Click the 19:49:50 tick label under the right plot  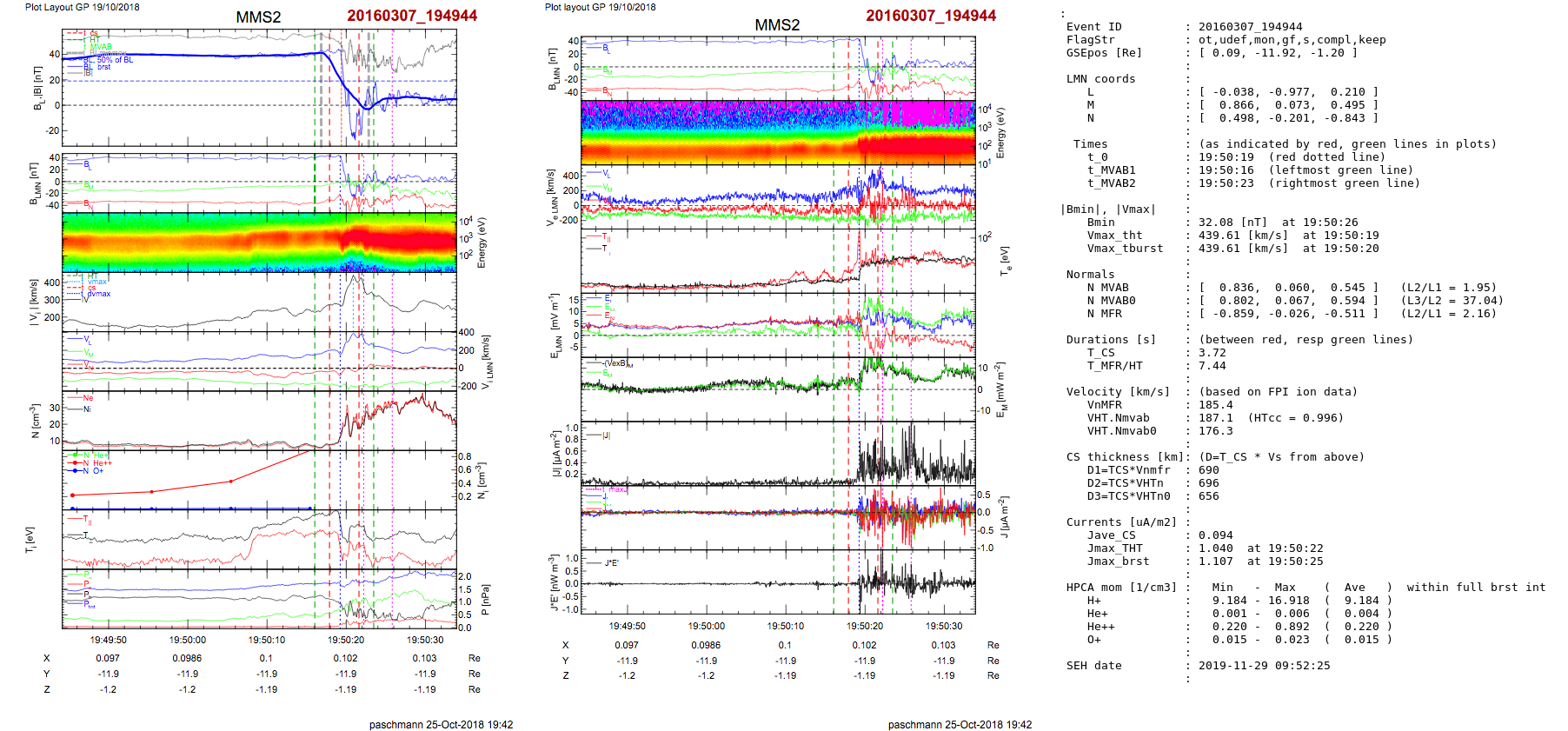pos(627,626)
